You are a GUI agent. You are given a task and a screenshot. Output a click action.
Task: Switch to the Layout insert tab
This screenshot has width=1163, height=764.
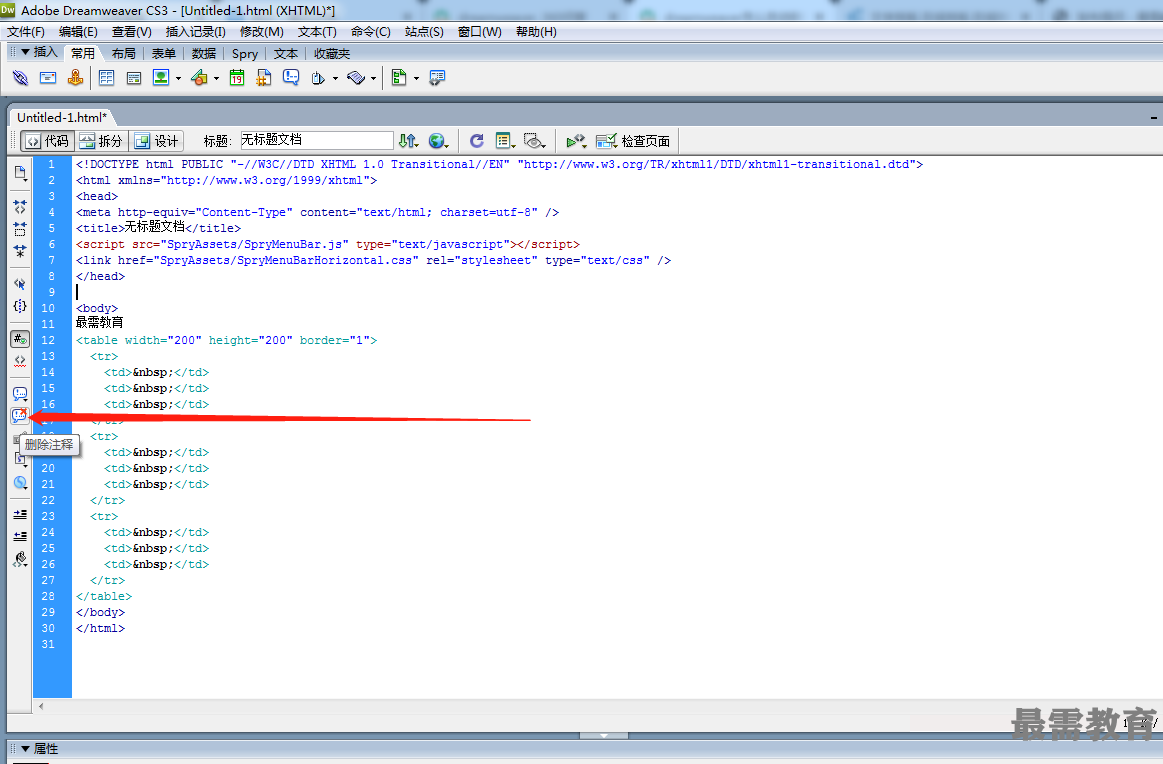(x=124, y=53)
